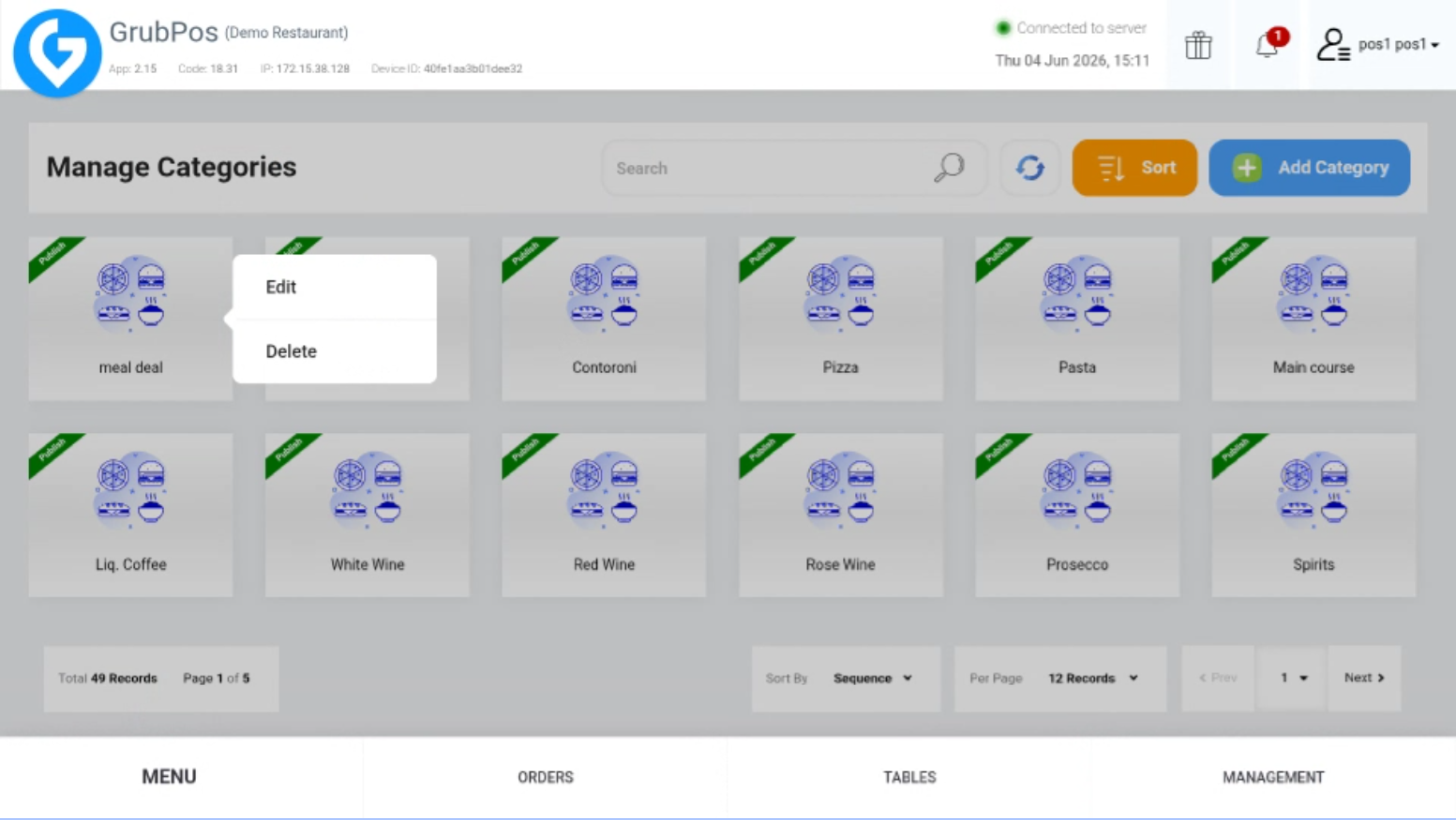Open the Red Wine category tile
This screenshot has height=820, width=1456.
coord(604,514)
